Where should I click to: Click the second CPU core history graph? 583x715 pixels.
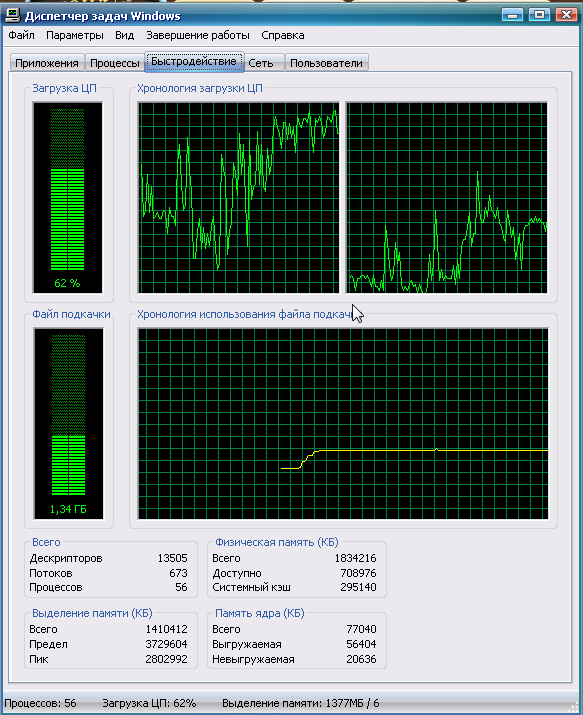point(447,197)
